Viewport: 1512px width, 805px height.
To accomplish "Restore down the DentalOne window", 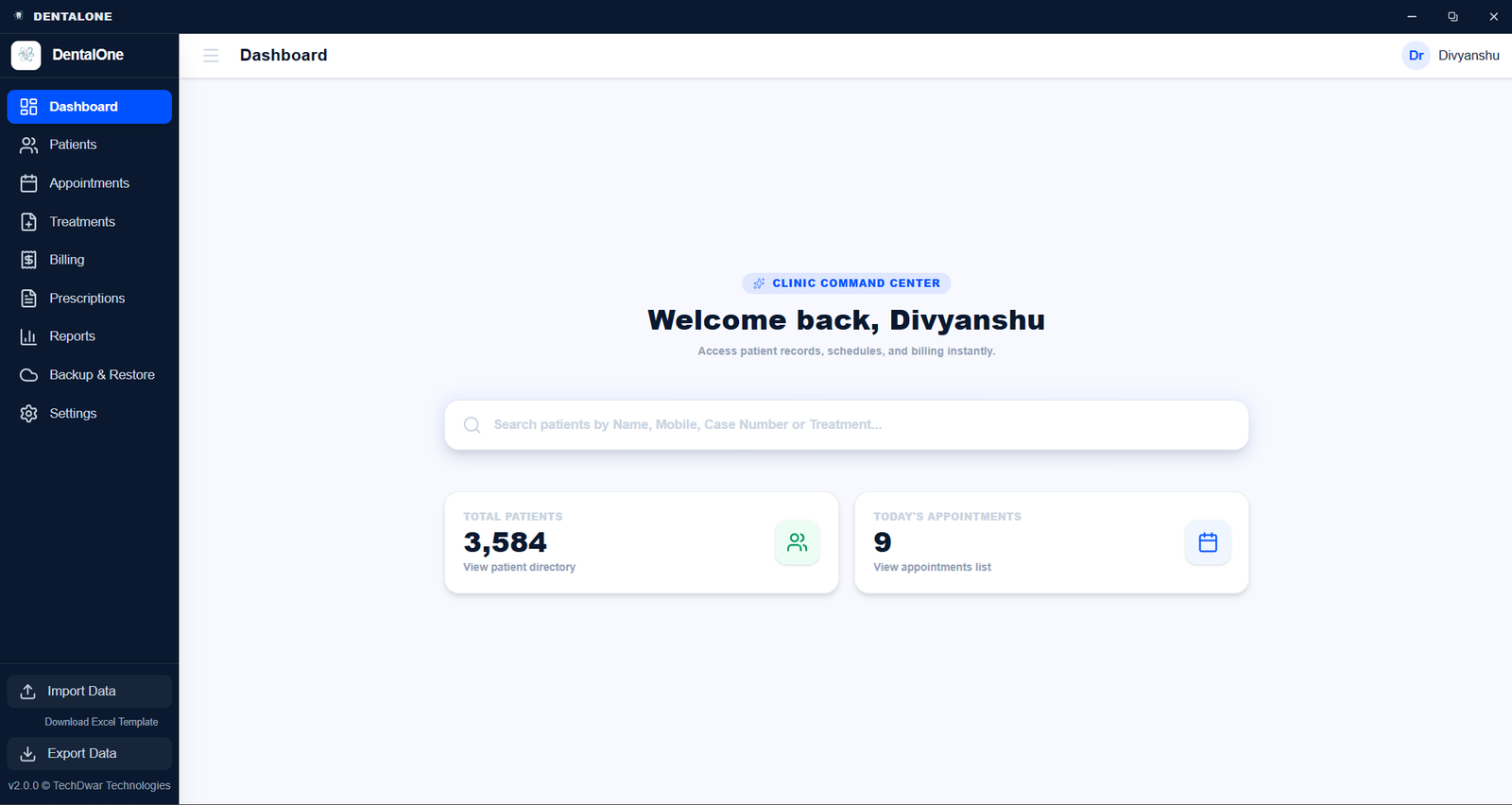I will (1452, 17).
